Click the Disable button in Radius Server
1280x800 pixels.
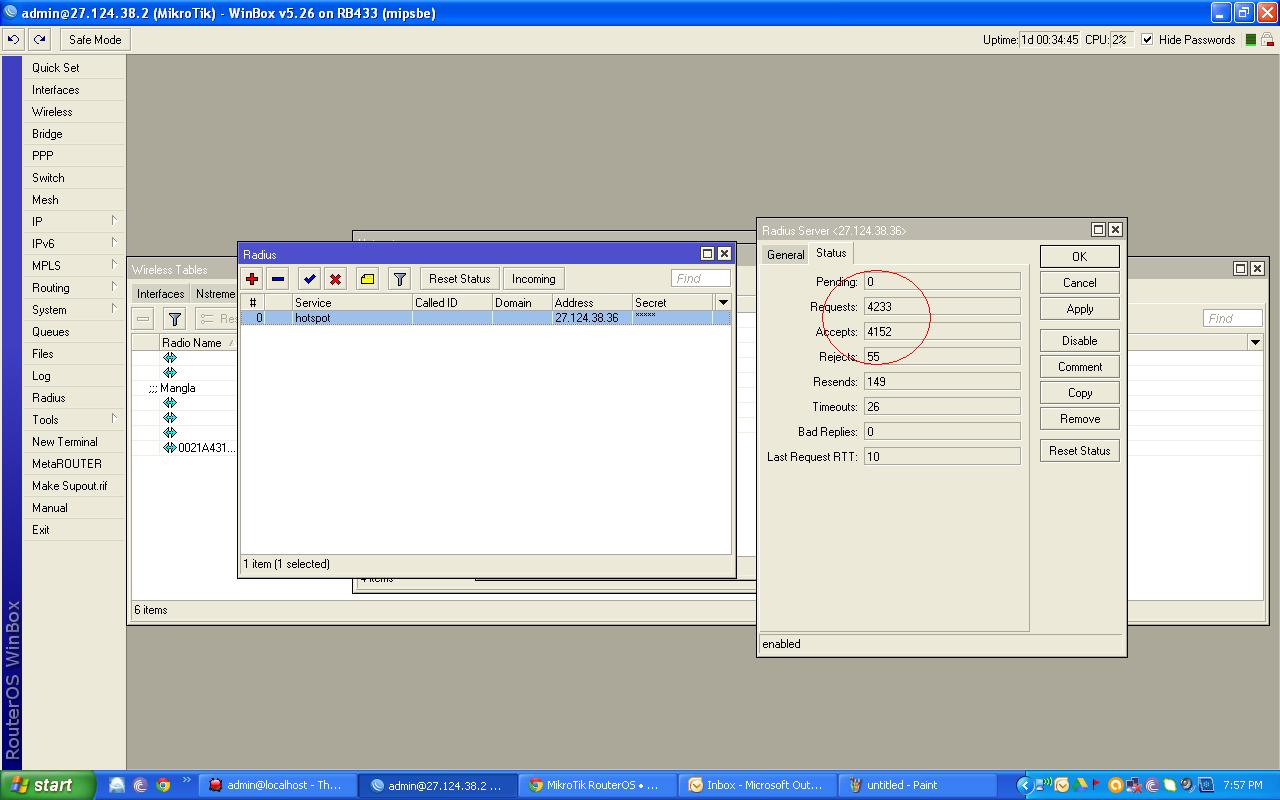(x=1079, y=341)
